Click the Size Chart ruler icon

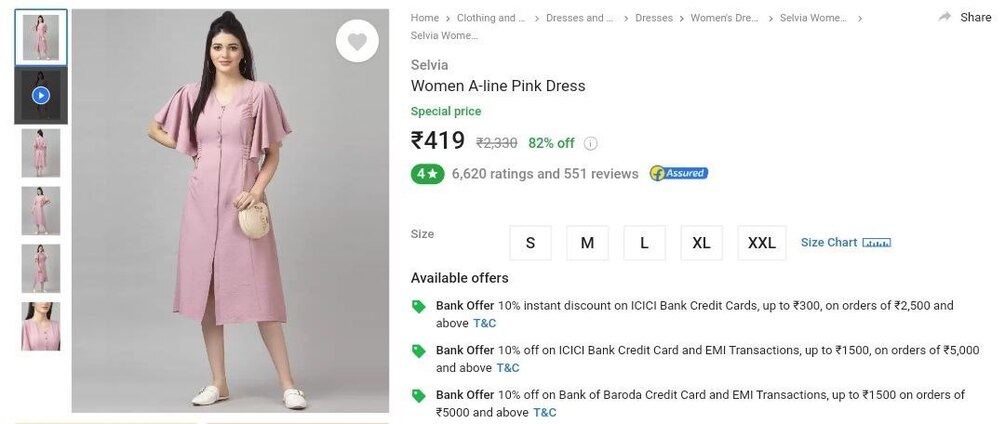pos(876,243)
